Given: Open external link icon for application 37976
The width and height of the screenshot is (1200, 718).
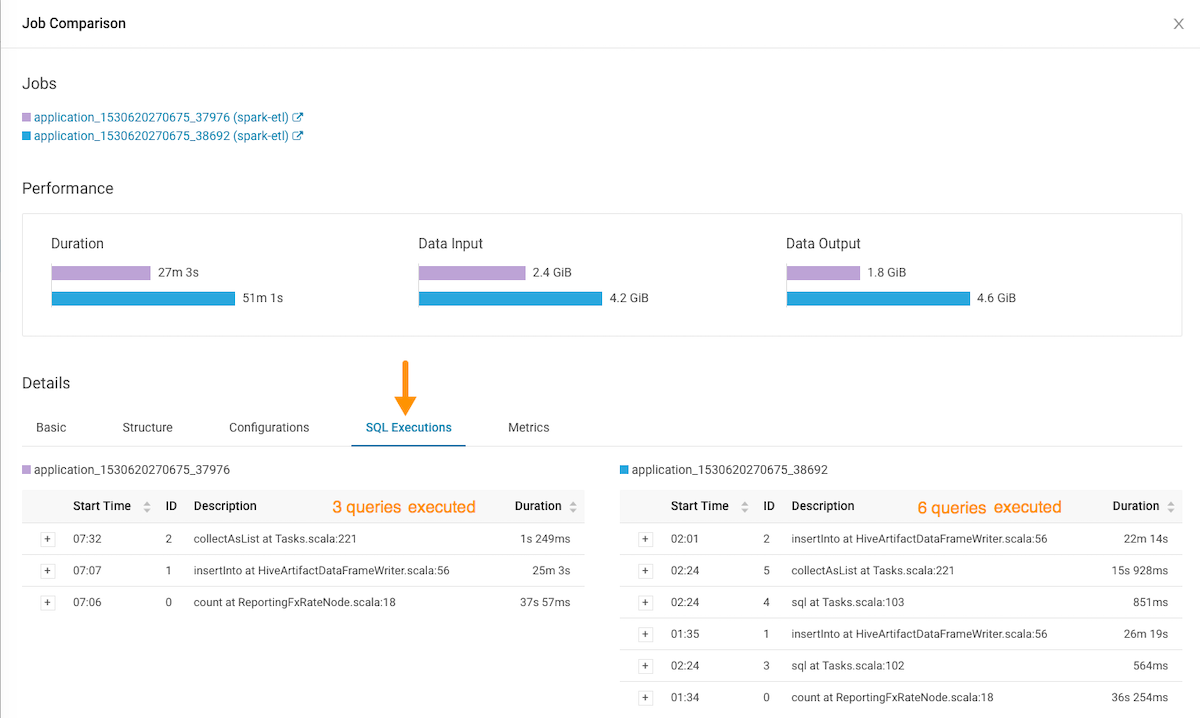Looking at the screenshot, I should point(298,117).
